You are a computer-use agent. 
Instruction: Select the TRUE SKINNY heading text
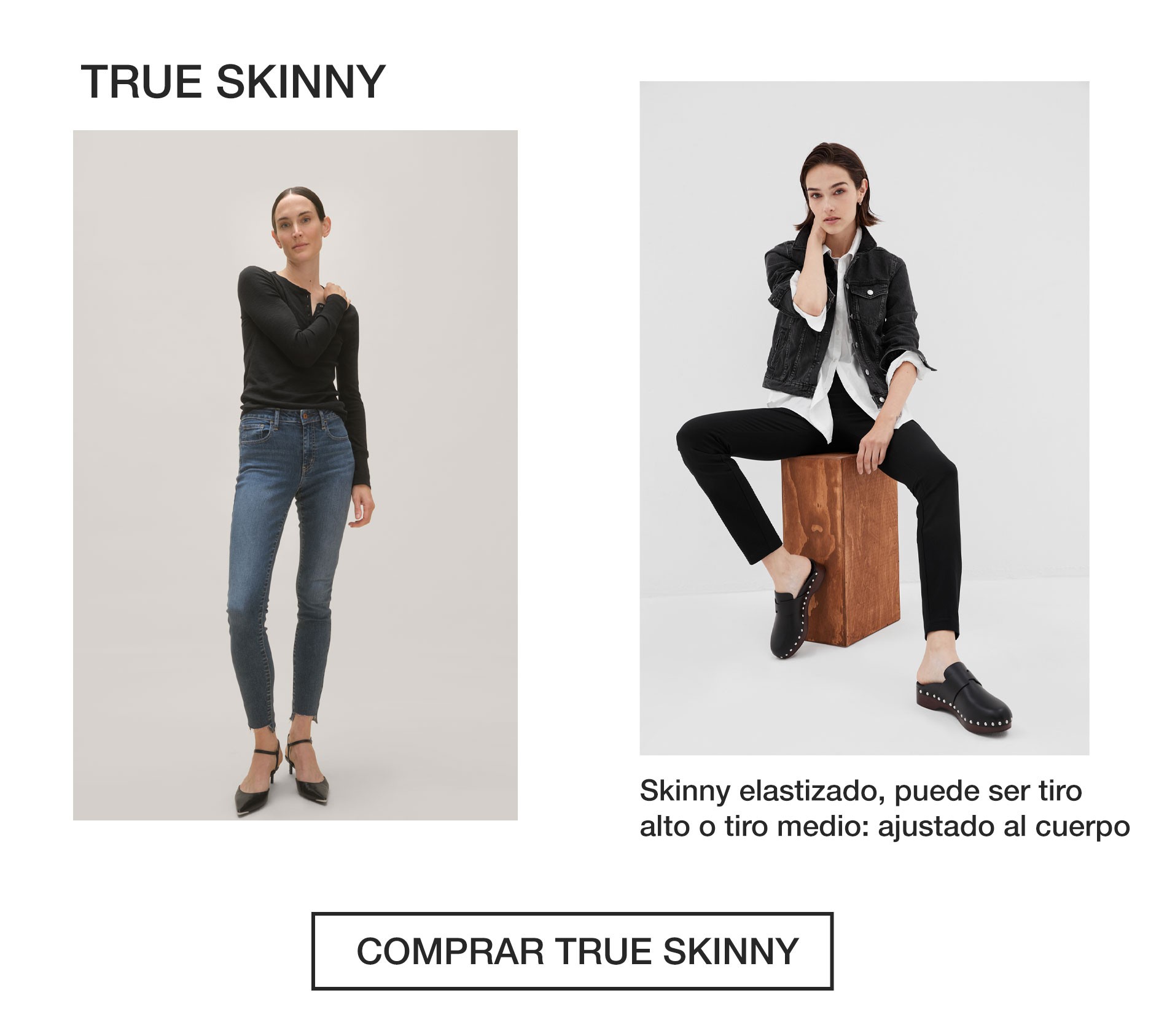233,82
